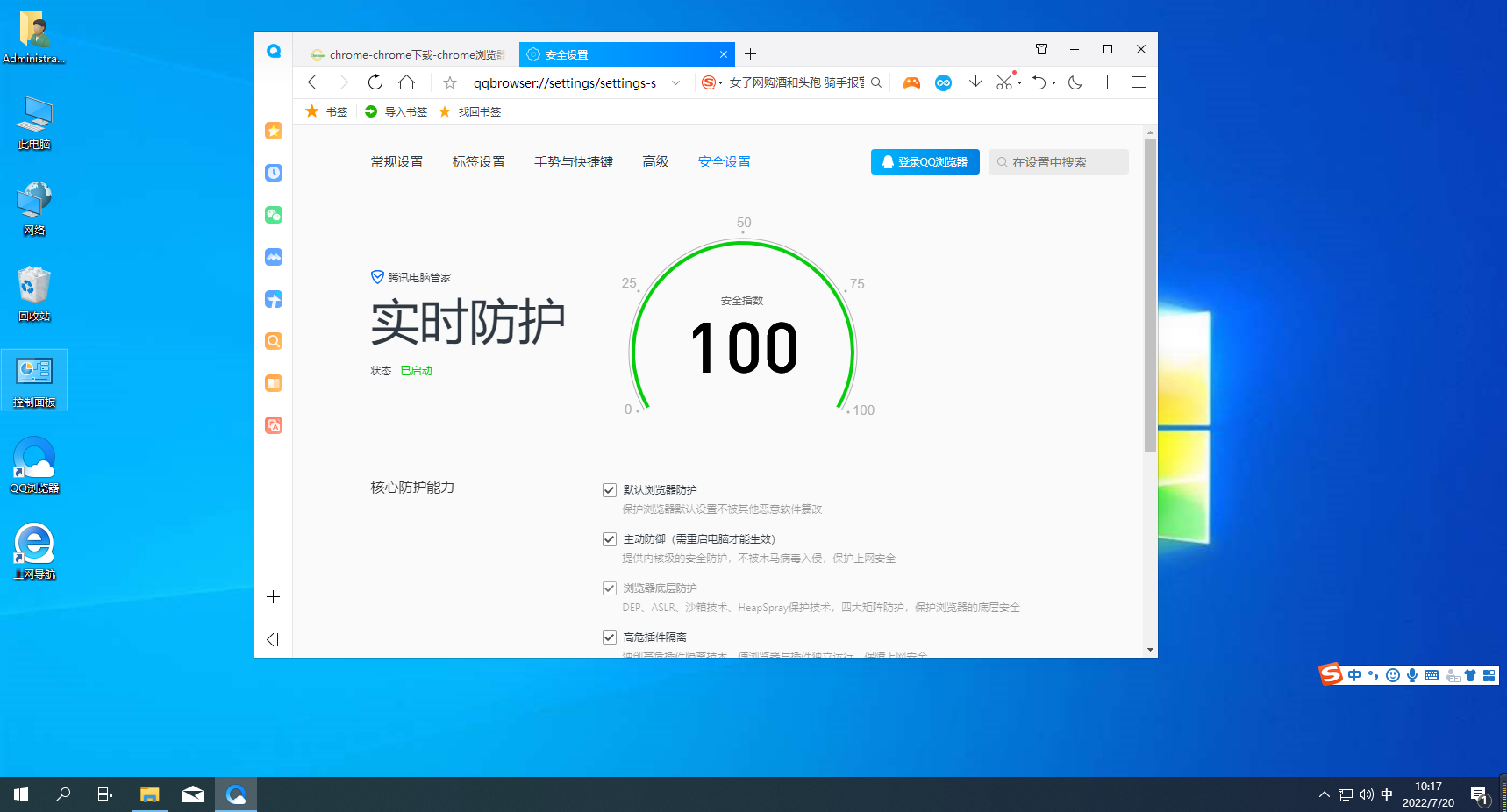The width and height of the screenshot is (1507, 812).
Task: Click the plus icon in browser toolbar
Action: (x=1108, y=82)
